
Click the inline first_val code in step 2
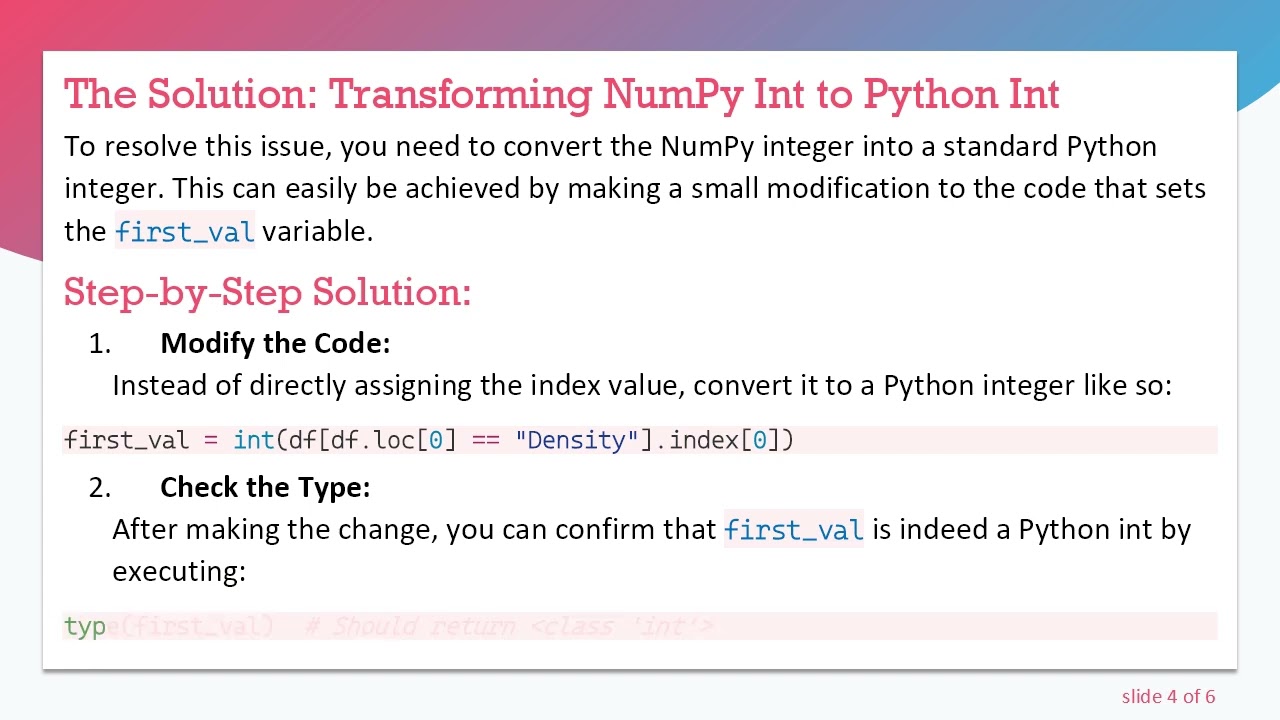coord(794,530)
